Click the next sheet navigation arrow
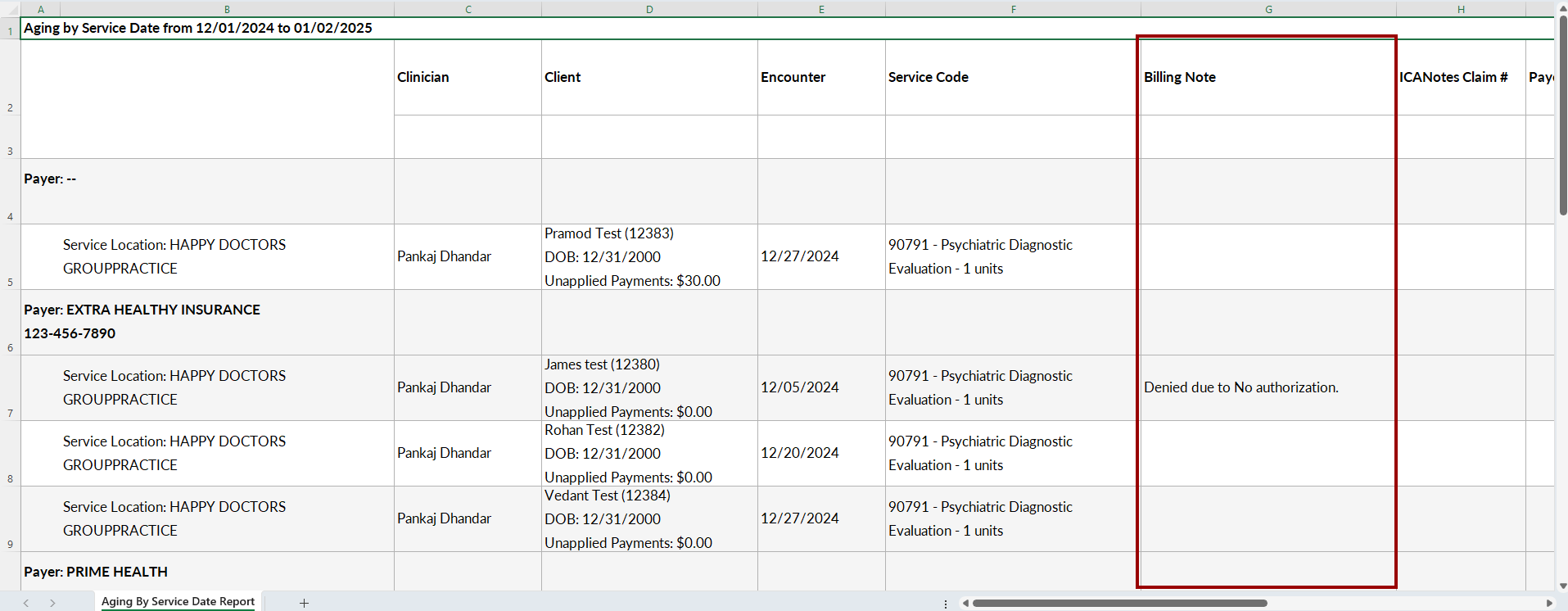Screen dimensions: 1568x611 52,603
